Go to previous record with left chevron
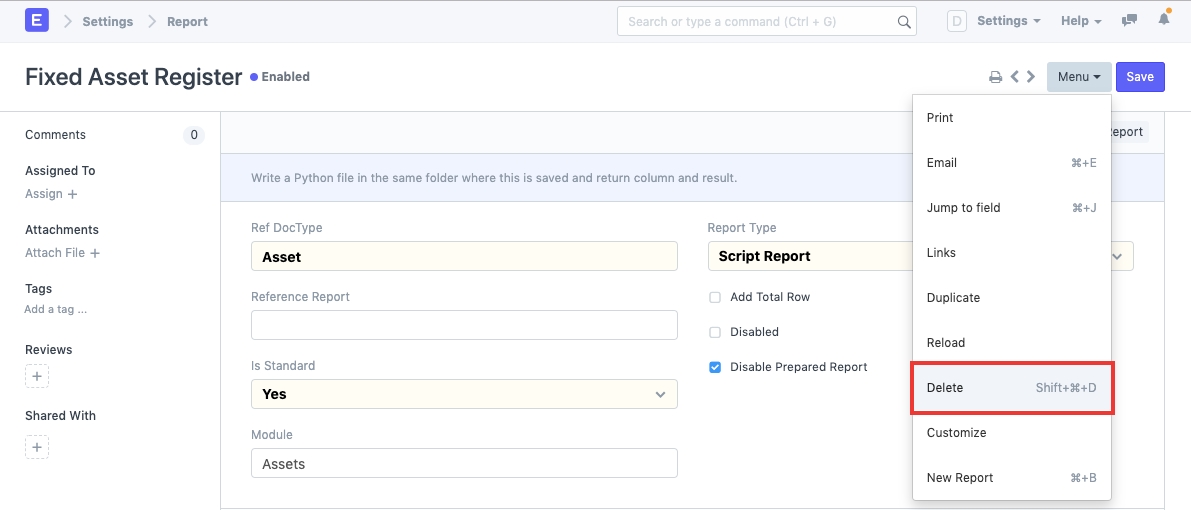The image size is (1191, 510). (1015, 77)
